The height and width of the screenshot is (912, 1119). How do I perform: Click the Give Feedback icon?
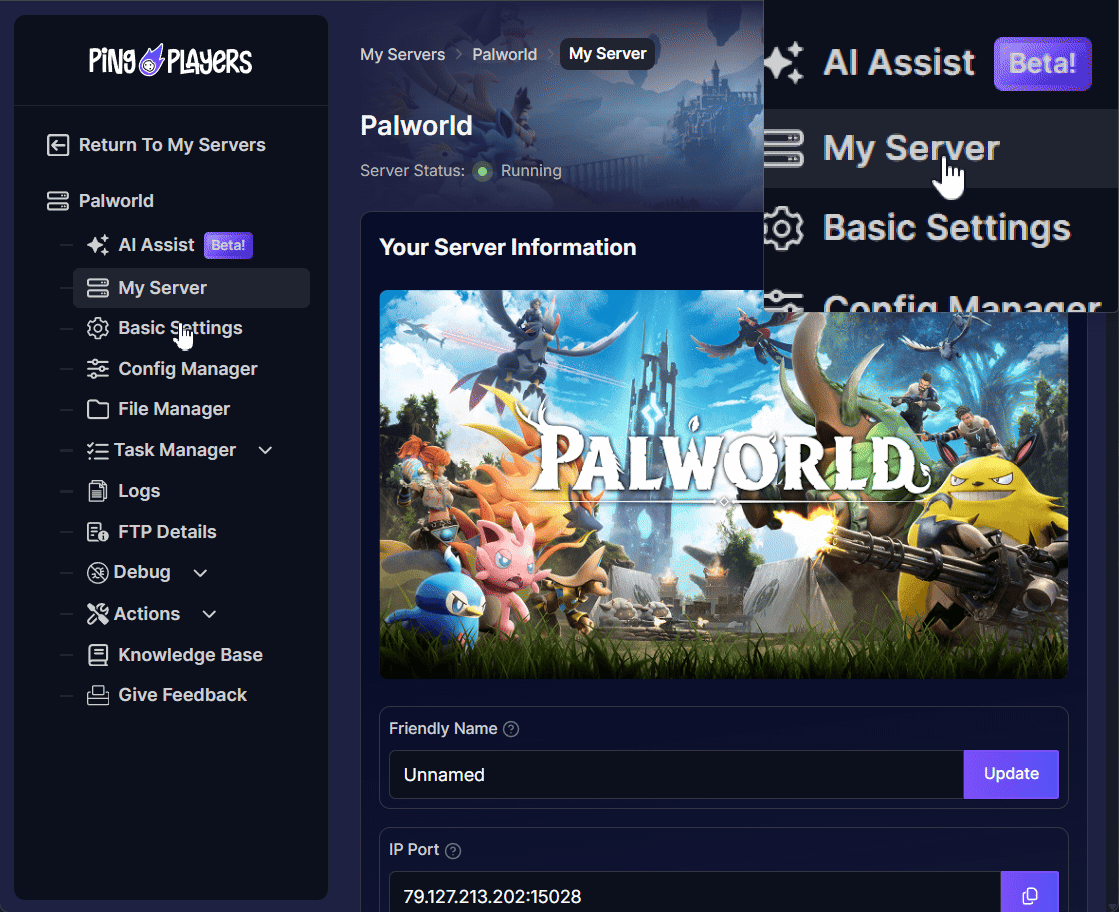tap(98, 695)
